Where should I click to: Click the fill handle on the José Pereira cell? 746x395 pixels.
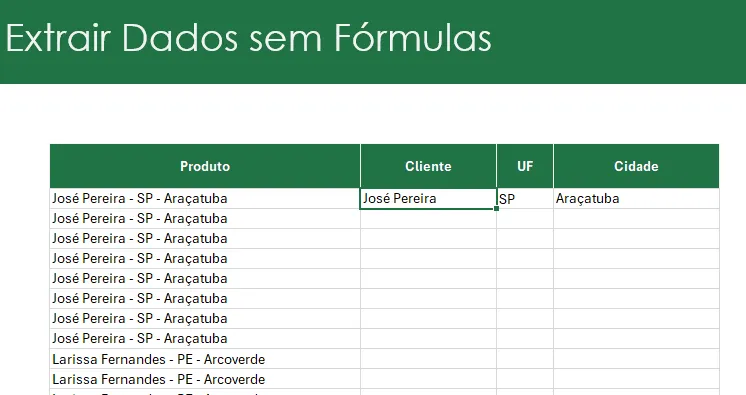point(497,208)
